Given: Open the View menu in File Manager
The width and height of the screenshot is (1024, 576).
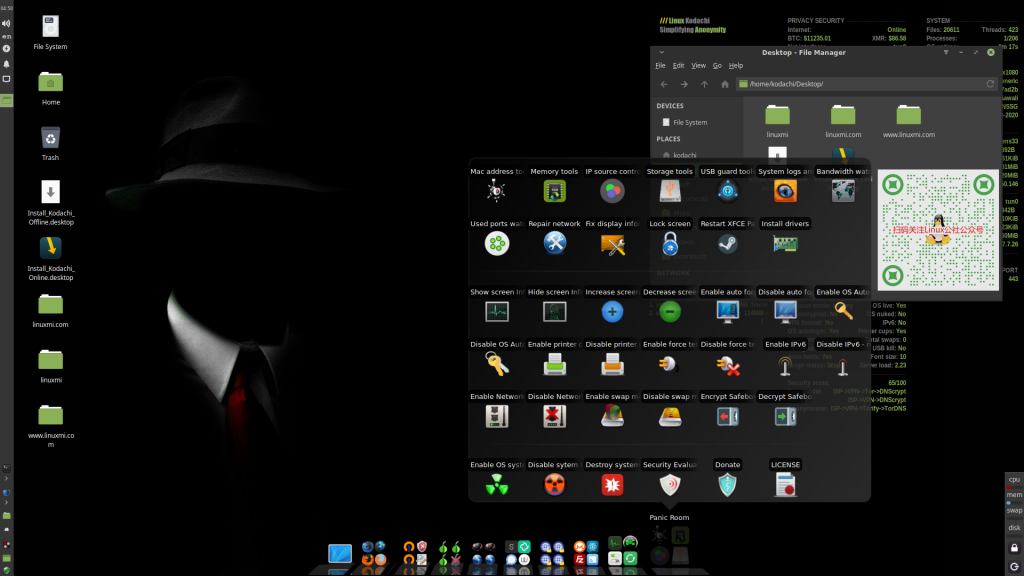Looking at the screenshot, I should [698, 65].
